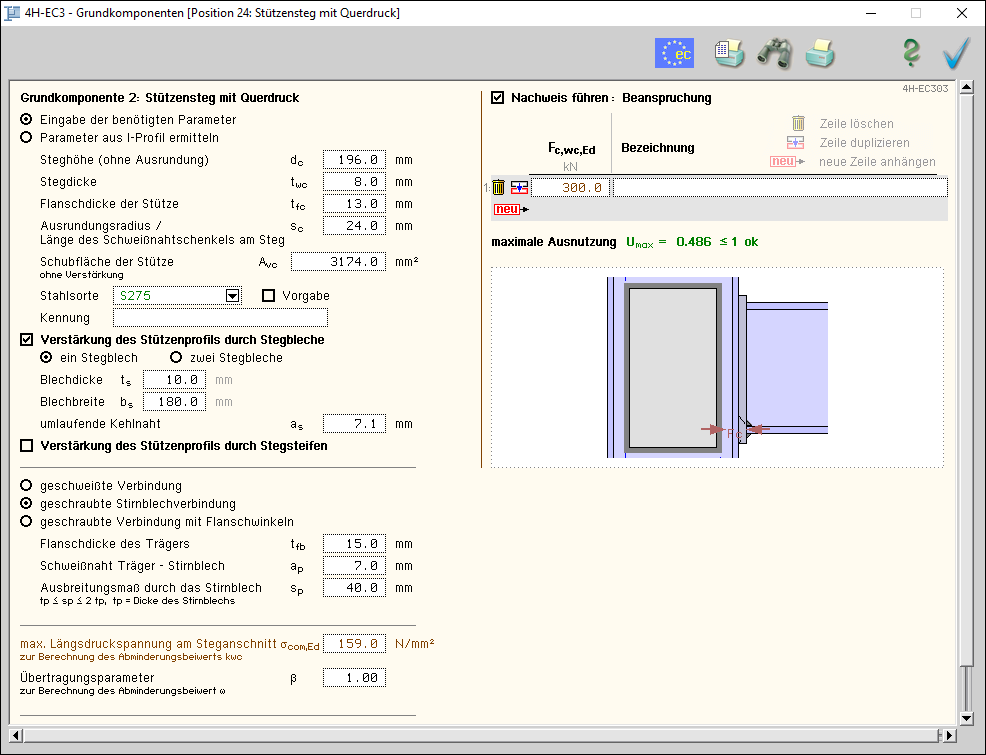
Task: Click the Bezeichnung text field in row 1
Action: [779, 187]
